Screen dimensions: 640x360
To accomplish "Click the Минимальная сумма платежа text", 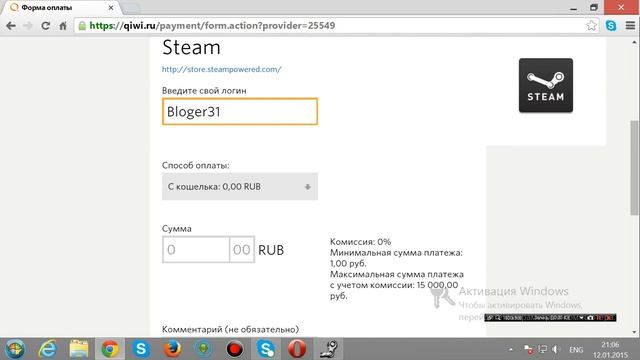I will tap(396, 258).
